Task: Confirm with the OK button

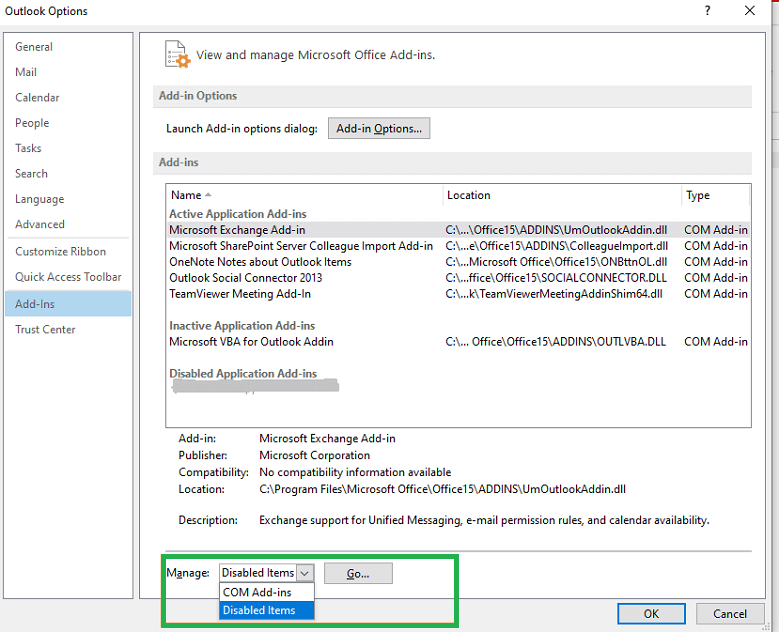Action: click(651, 614)
